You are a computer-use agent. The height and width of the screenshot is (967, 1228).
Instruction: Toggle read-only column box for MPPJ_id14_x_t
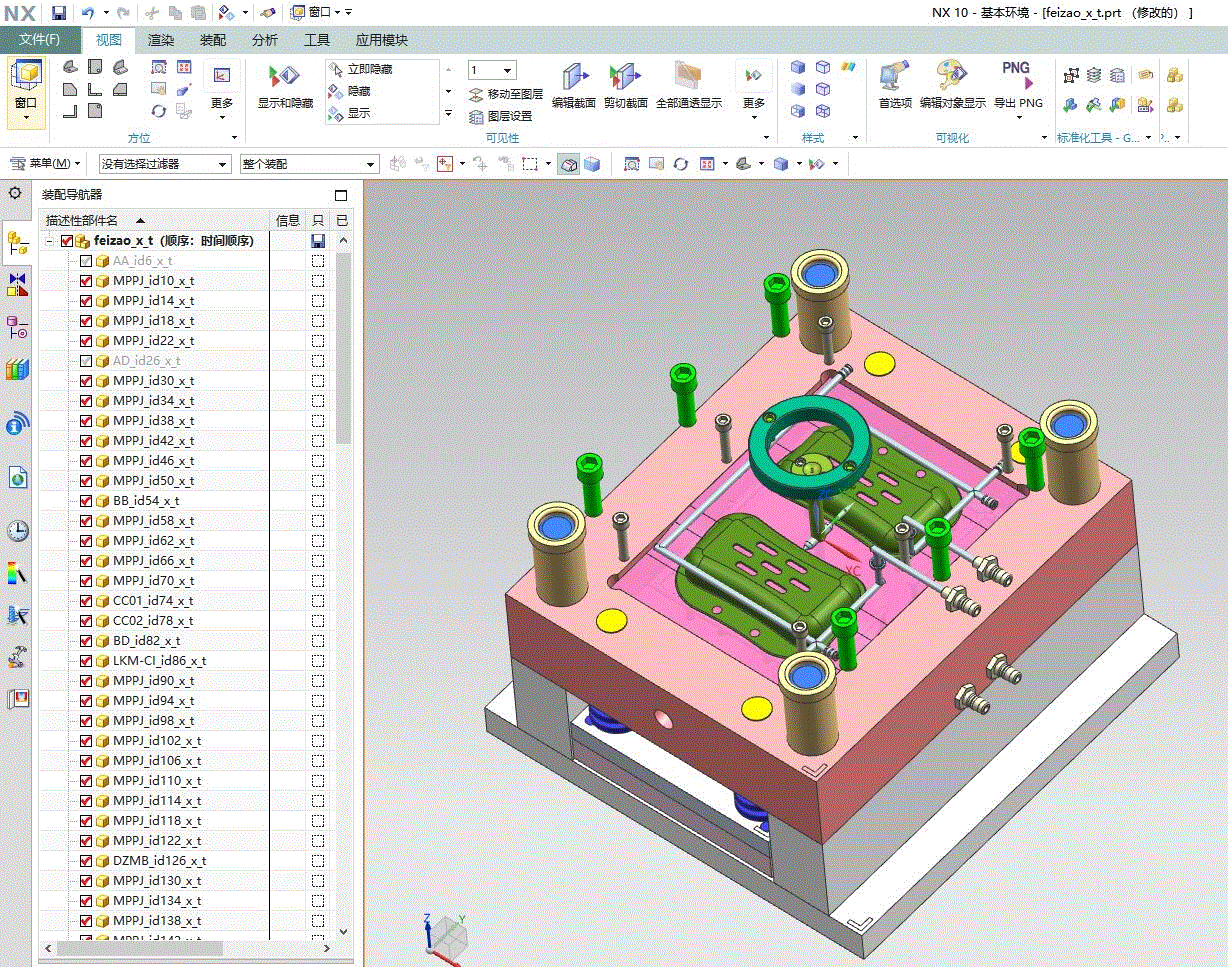(x=318, y=301)
